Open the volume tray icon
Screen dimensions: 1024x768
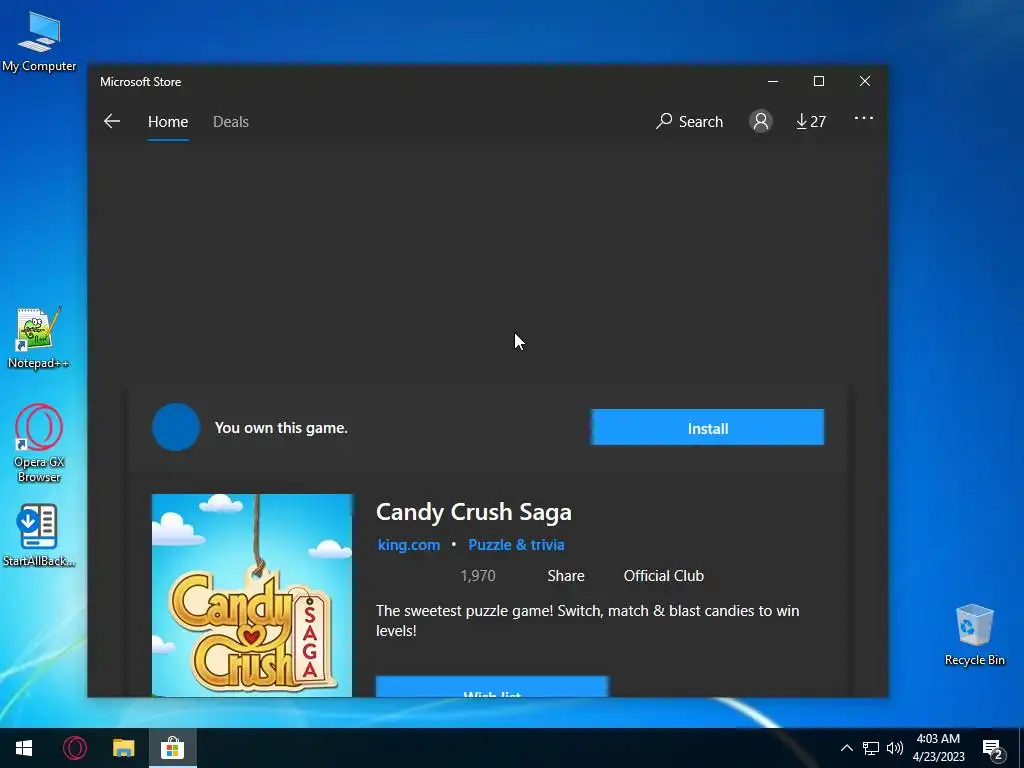click(x=895, y=748)
